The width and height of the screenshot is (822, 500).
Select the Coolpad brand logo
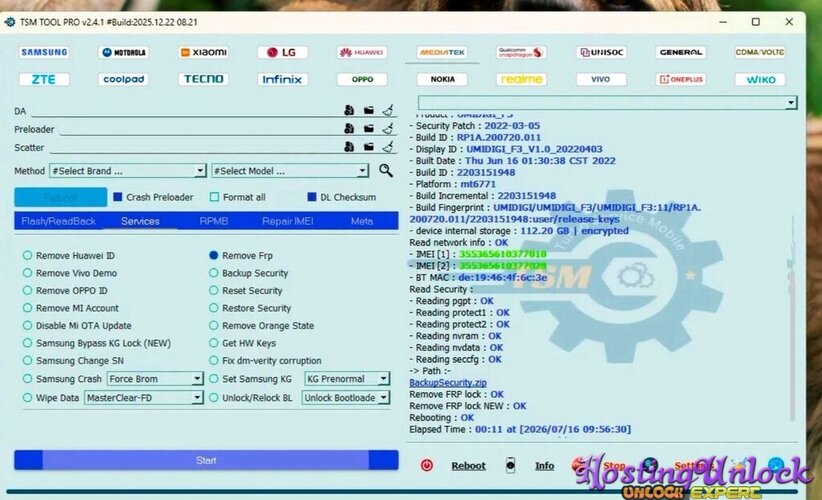(x=124, y=79)
